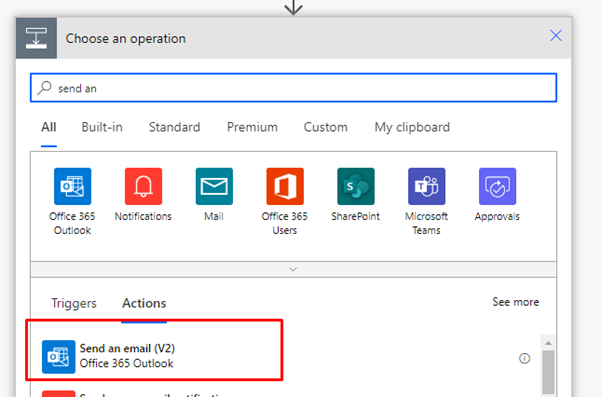This screenshot has height=397, width=602.
Task: Click the See more link
Action: [x=516, y=302]
